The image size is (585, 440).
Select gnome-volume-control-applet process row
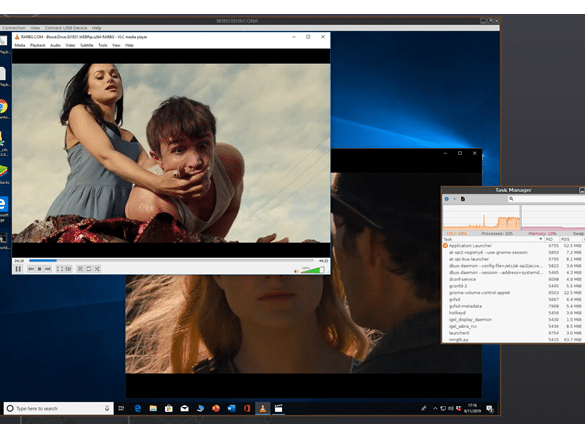click(513, 293)
